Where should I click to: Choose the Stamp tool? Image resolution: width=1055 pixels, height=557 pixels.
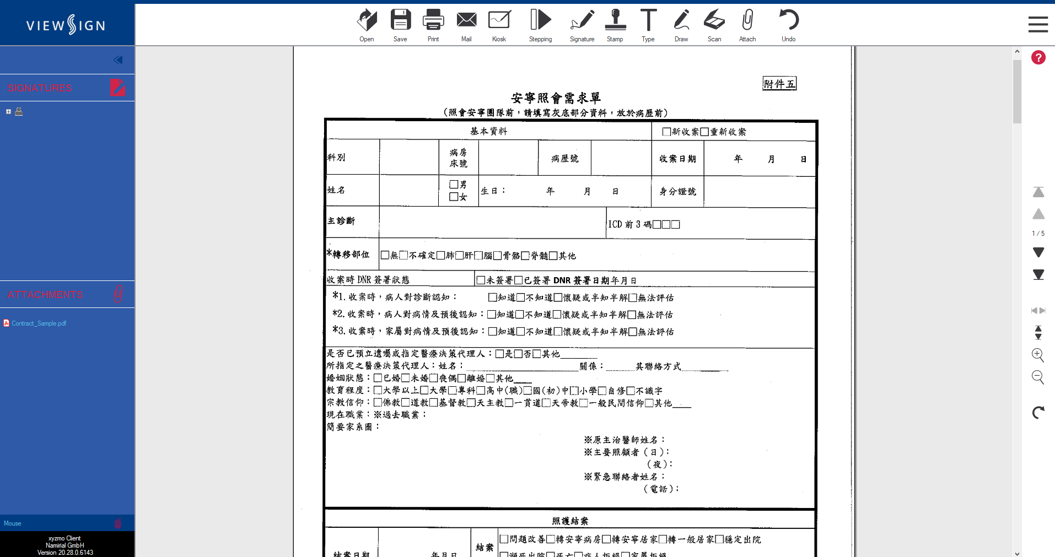coord(615,26)
